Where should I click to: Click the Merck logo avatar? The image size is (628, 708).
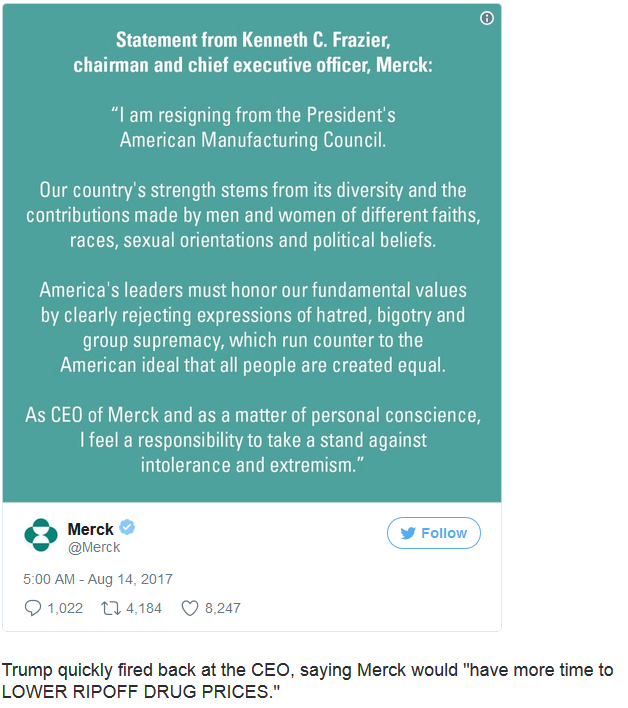pyautogui.click(x=41, y=535)
